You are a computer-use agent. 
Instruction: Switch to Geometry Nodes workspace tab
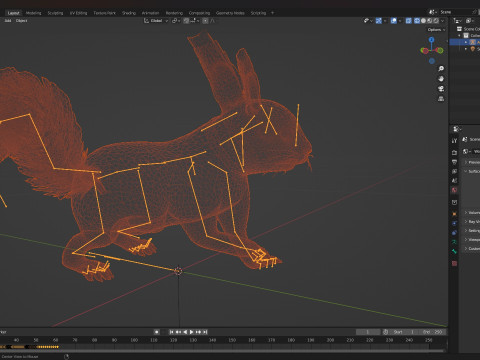coord(230,13)
